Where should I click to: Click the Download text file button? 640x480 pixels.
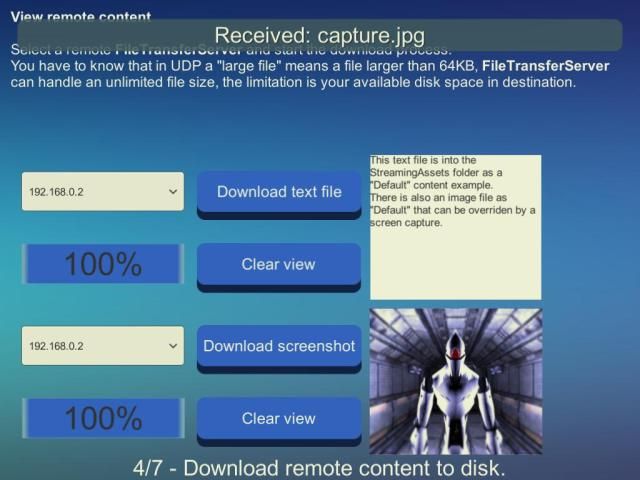[279, 192]
